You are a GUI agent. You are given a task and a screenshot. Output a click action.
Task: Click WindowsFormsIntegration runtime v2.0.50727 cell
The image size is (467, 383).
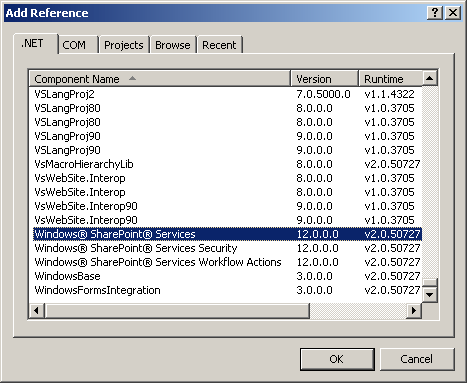pyautogui.click(x=392, y=290)
